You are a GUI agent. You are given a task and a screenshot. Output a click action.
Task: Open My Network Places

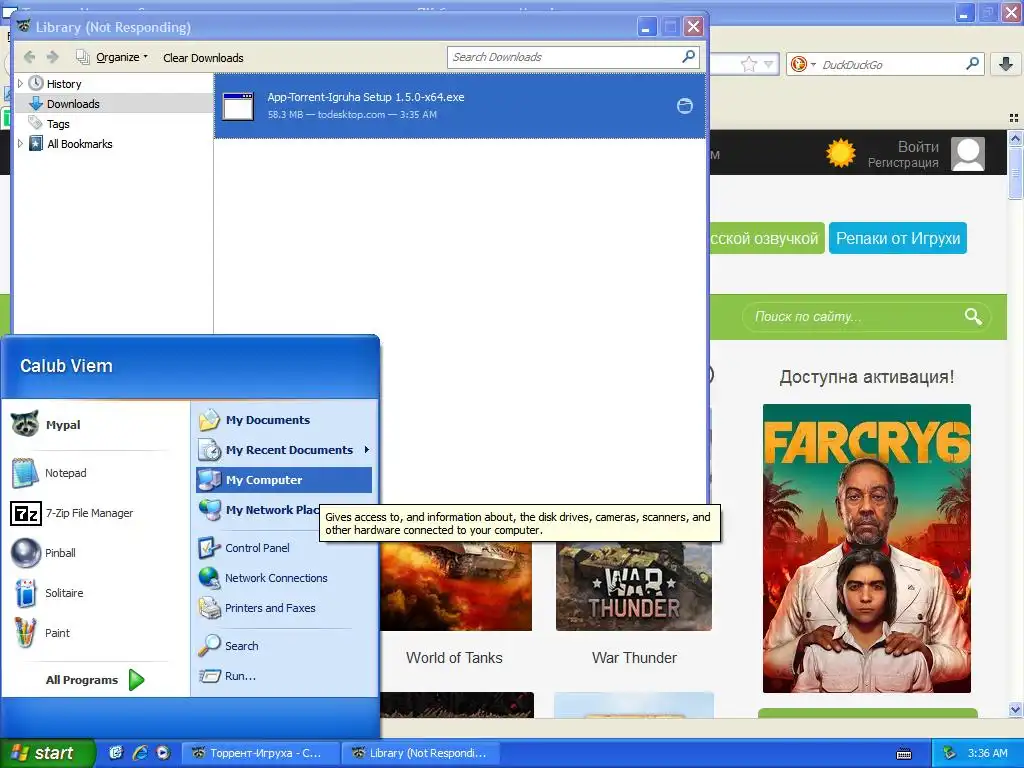click(259, 510)
